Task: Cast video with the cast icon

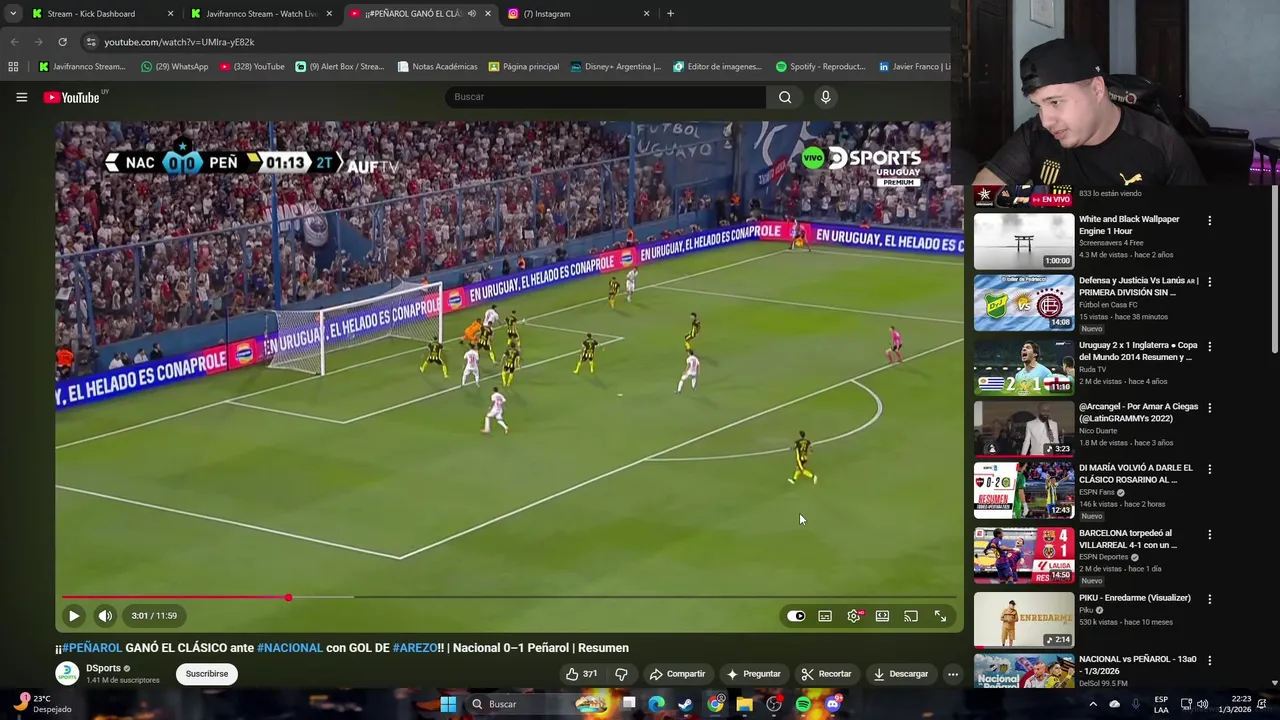Action: click(x=911, y=616)
